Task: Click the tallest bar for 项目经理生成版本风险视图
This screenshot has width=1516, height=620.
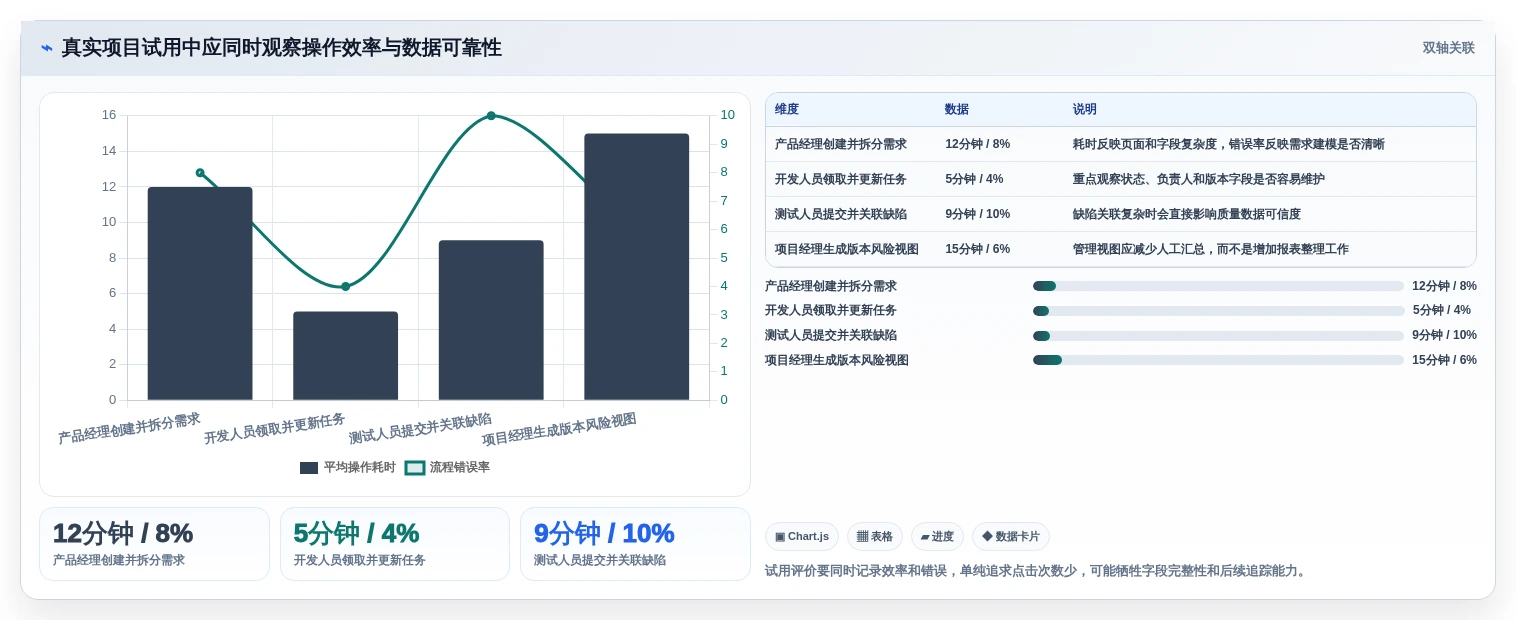Action: pos(636,267)
